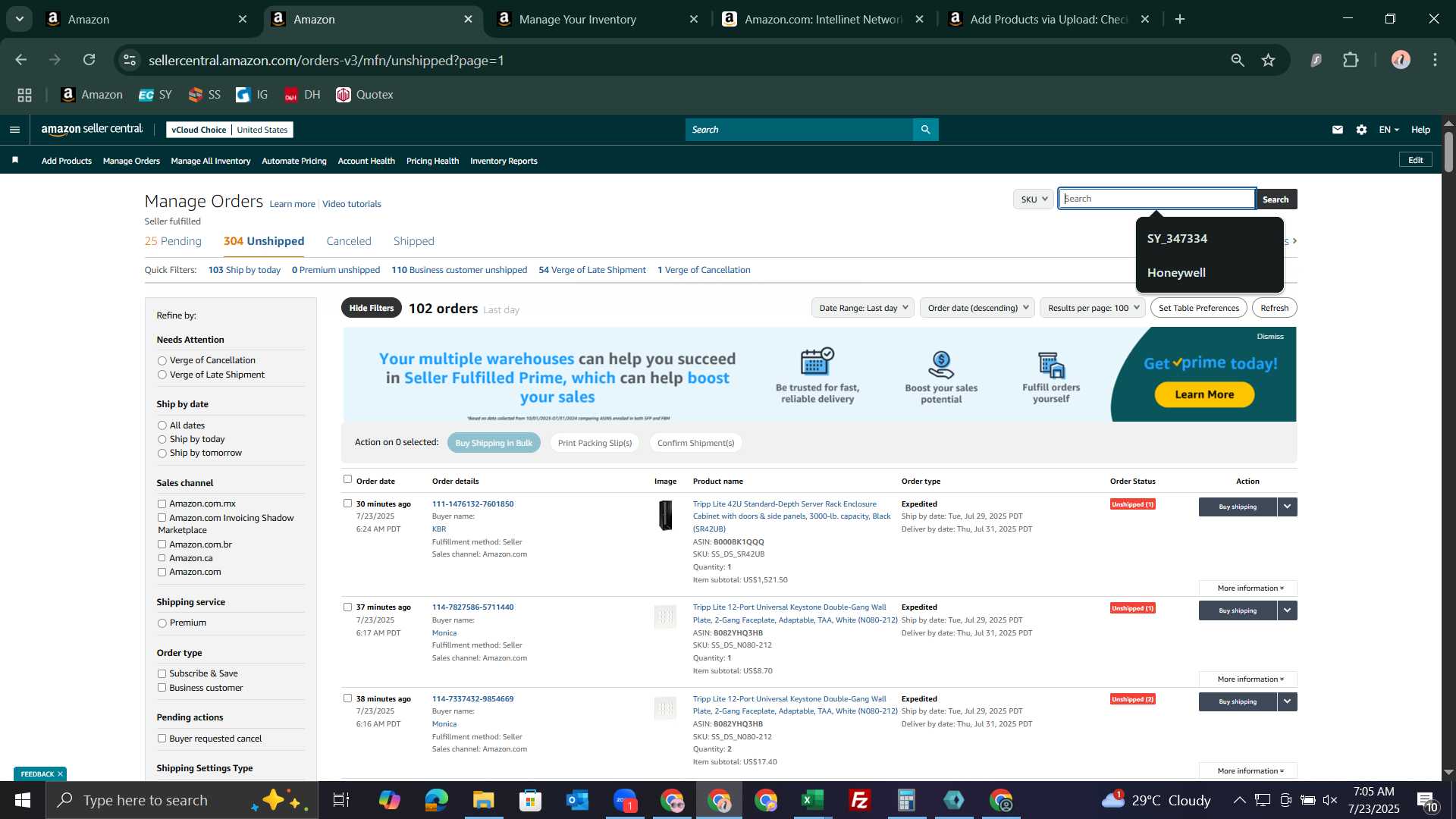Open the Chrome profile avatar
The width and height of the screenshot is (1456, 819).
[x=1401, y=60]
